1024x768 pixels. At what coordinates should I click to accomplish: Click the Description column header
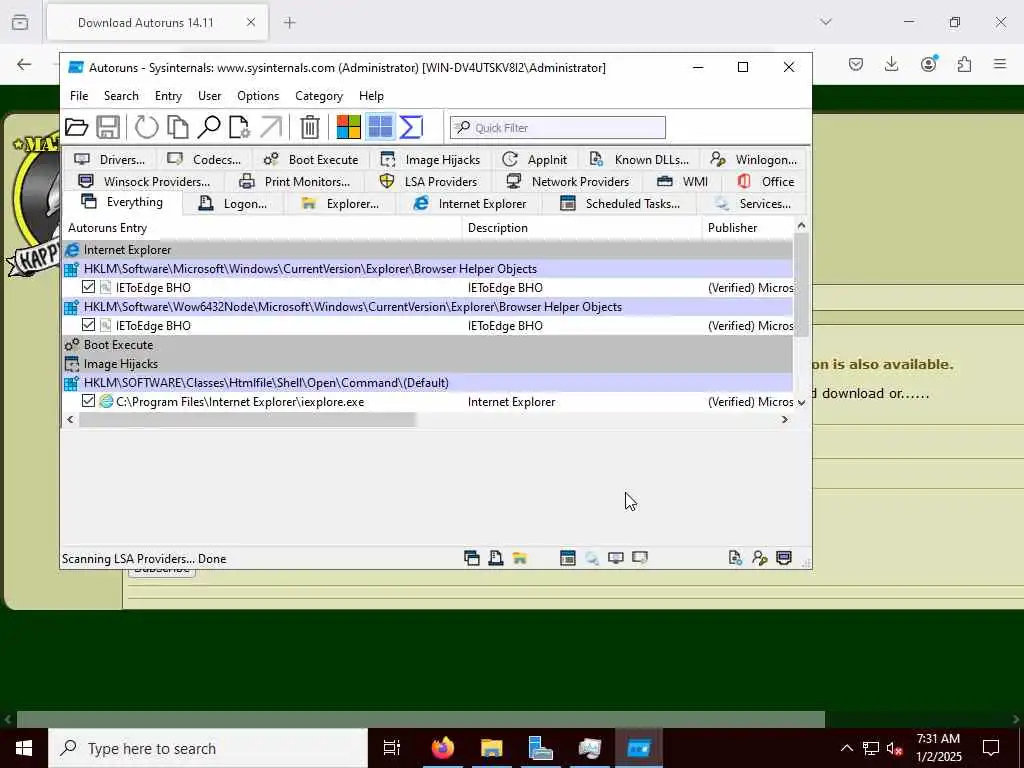click(582, 228)
